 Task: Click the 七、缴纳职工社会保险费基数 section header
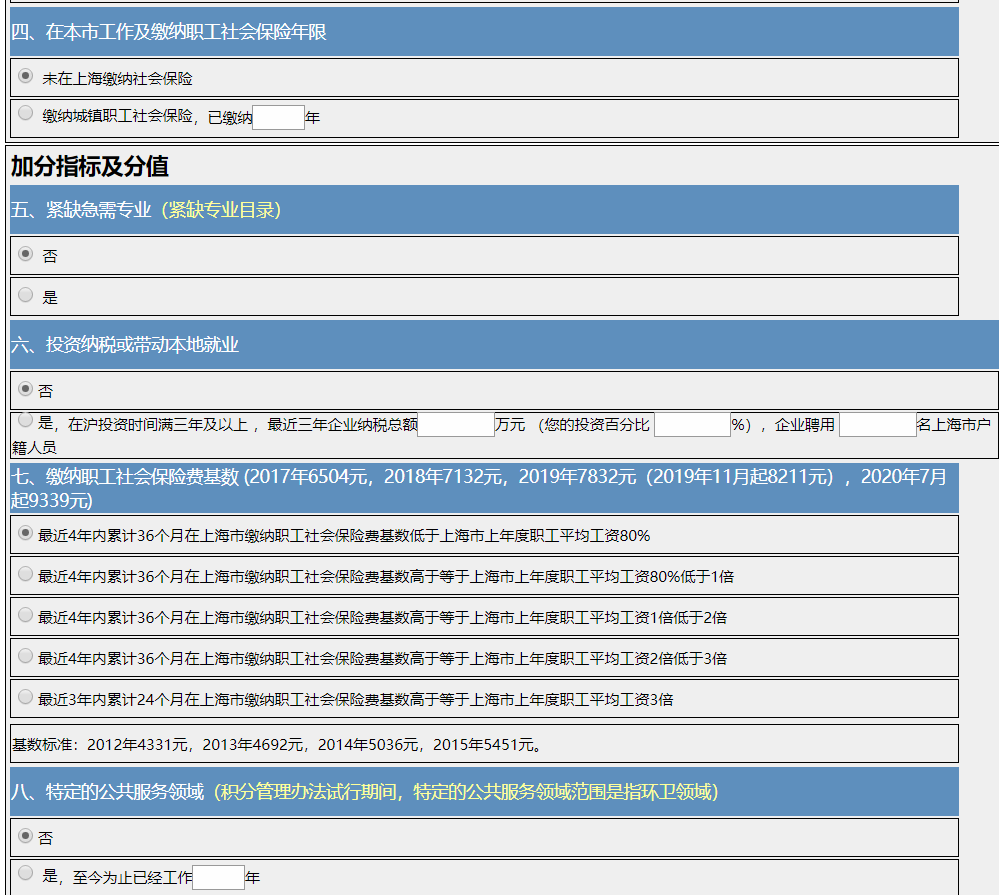pos(480,488)
